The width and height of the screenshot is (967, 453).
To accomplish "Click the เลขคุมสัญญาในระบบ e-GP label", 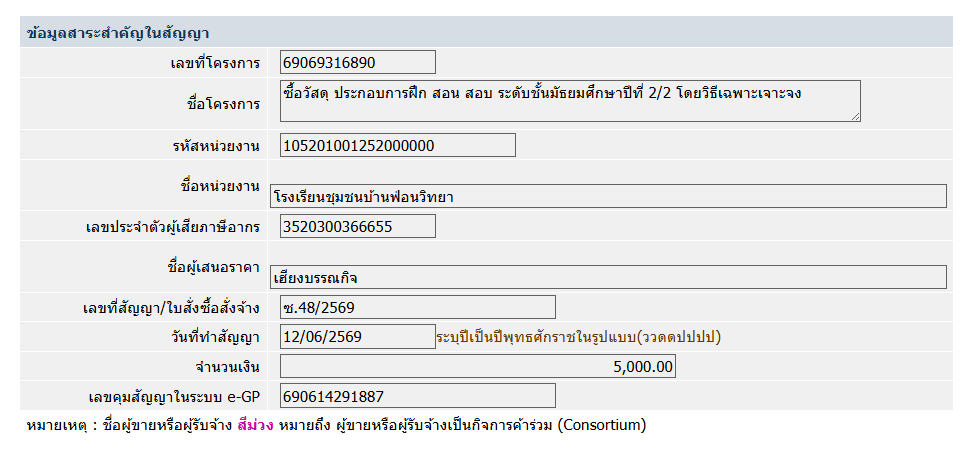I will click(175, 397).
